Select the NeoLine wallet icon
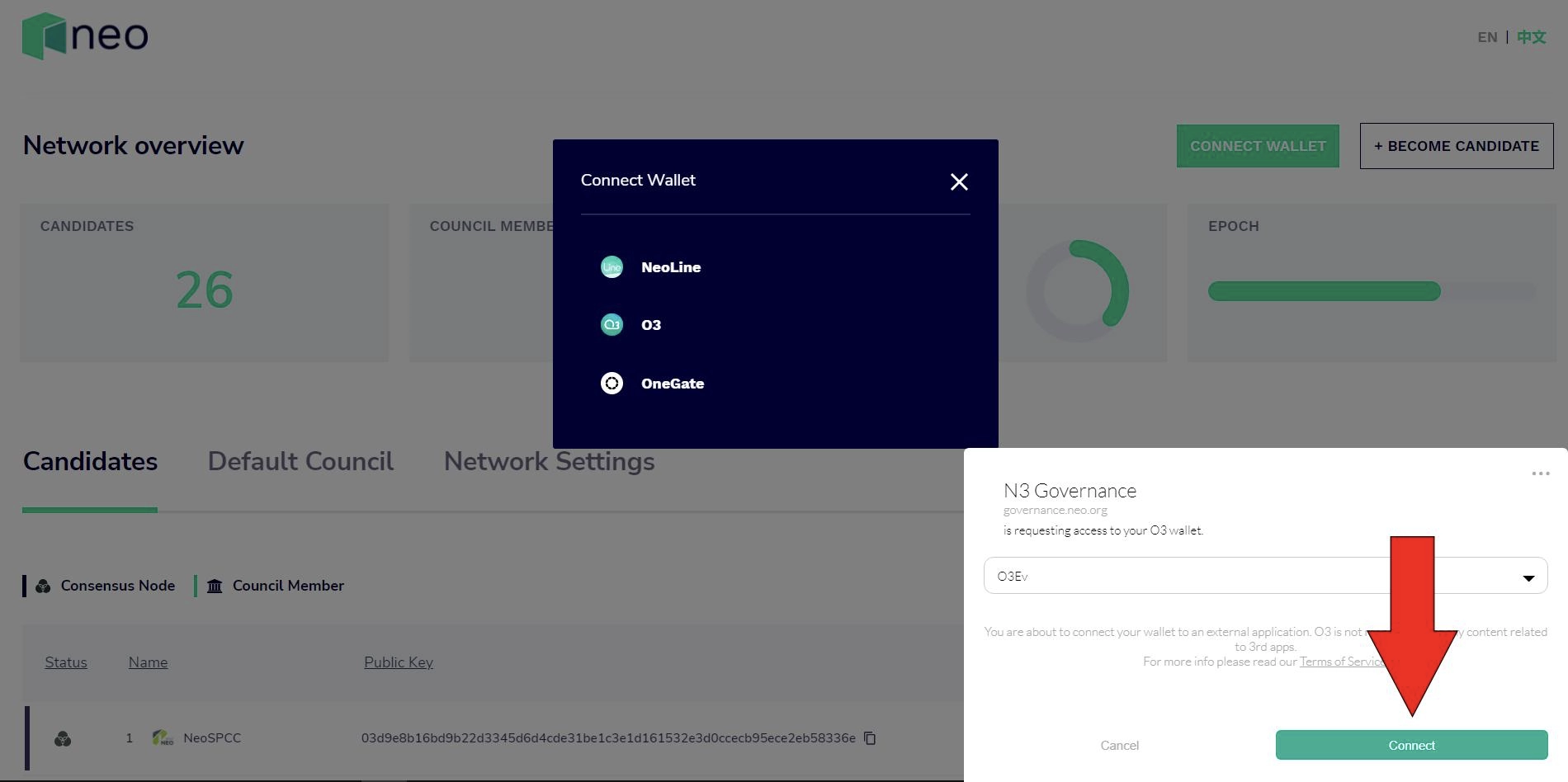1568x782 pixels. coord(612,266)
